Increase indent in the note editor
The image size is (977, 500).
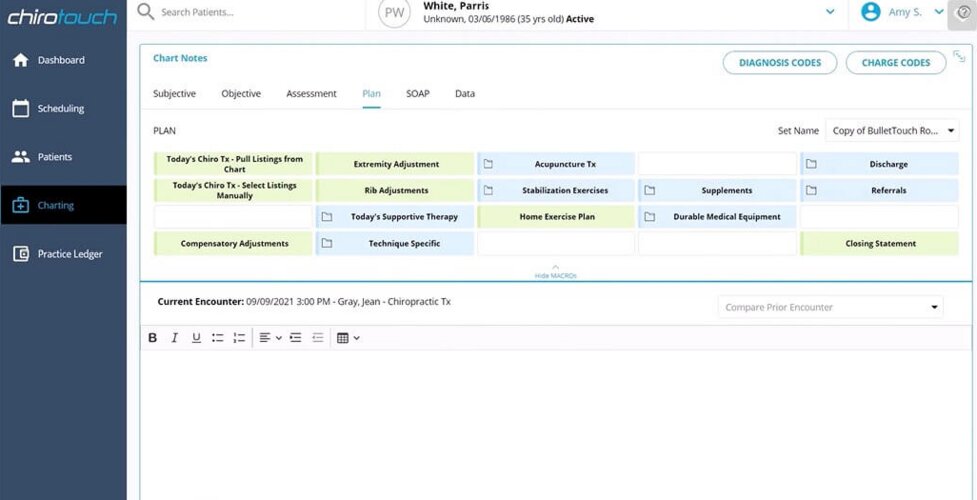tap(296, 338)
